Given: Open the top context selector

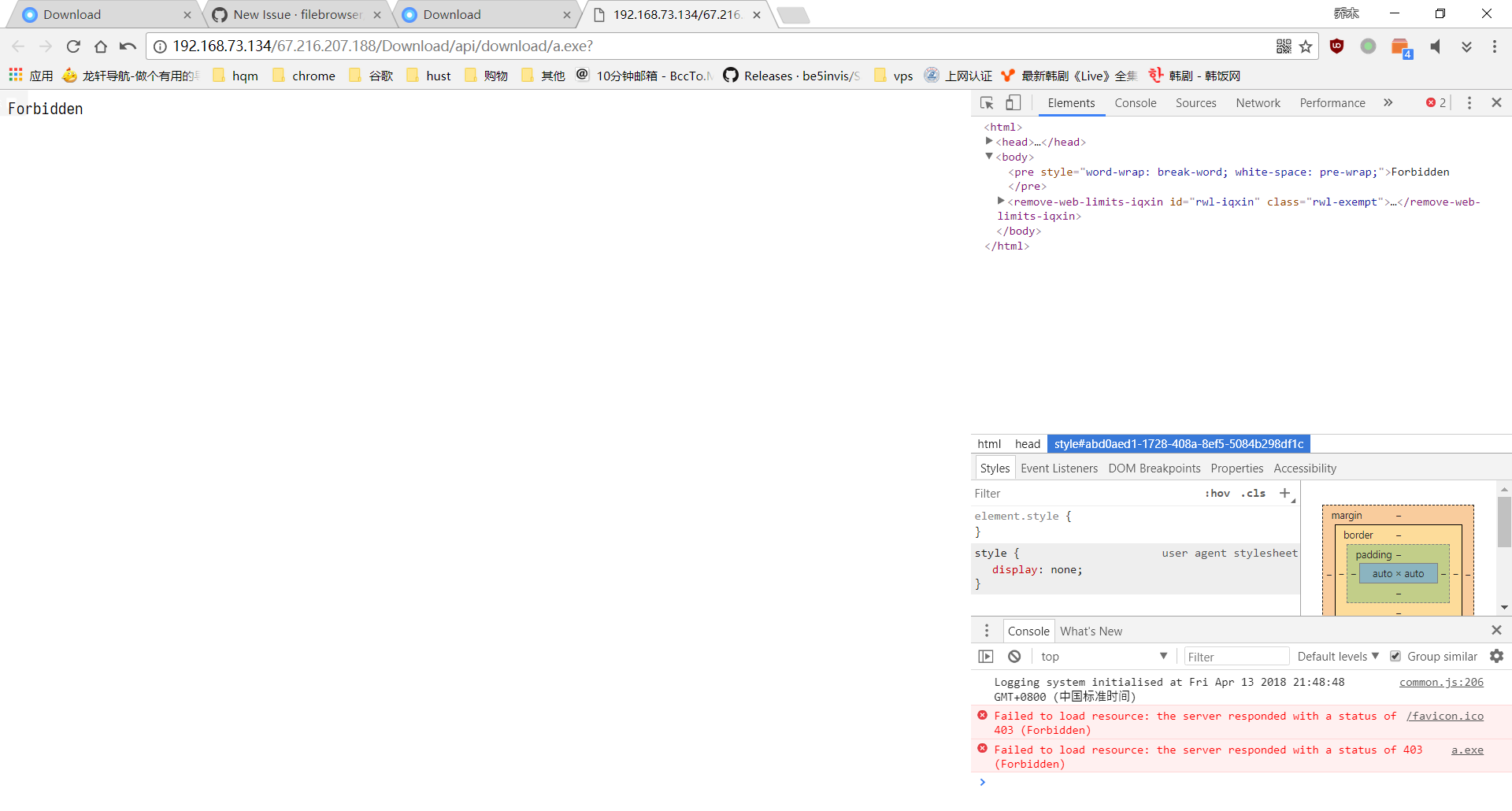Looking at the screenshot, I should [x=1103, y=656].
